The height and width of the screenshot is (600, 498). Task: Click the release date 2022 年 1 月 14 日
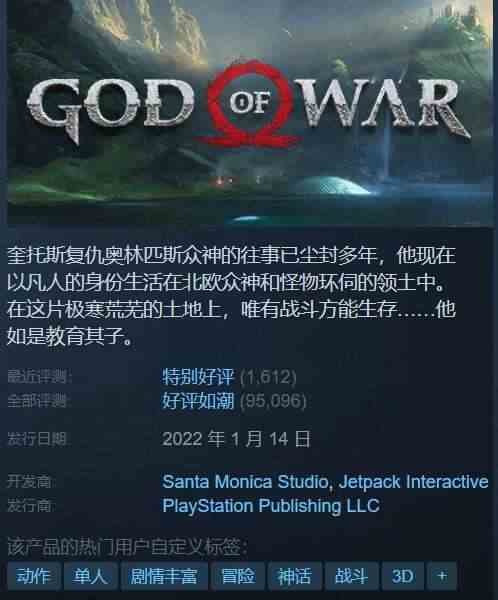pyautogui.click(x=236, y=439)
